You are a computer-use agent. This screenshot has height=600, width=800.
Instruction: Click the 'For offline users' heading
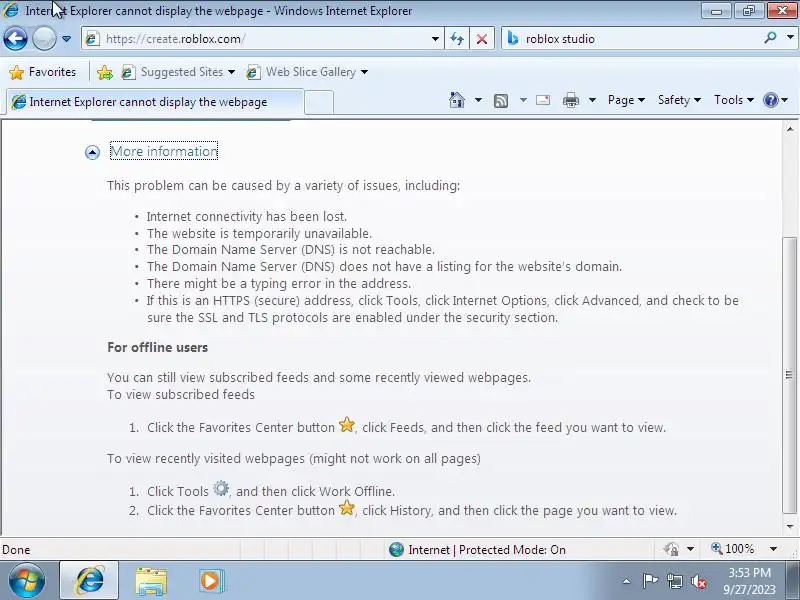158,347
